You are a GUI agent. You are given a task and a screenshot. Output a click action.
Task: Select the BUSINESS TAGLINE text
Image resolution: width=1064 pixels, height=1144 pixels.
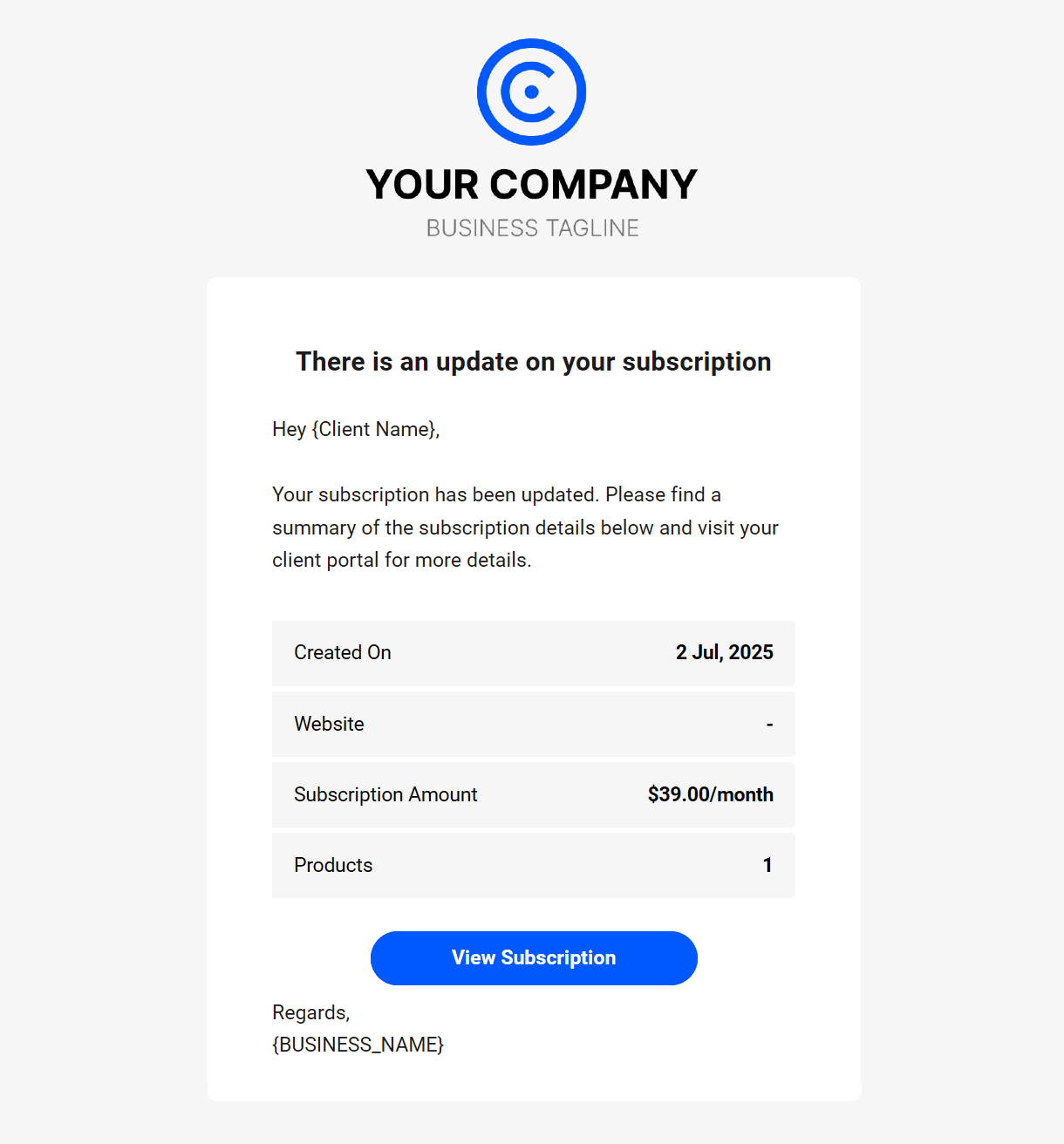coord(532,228)
